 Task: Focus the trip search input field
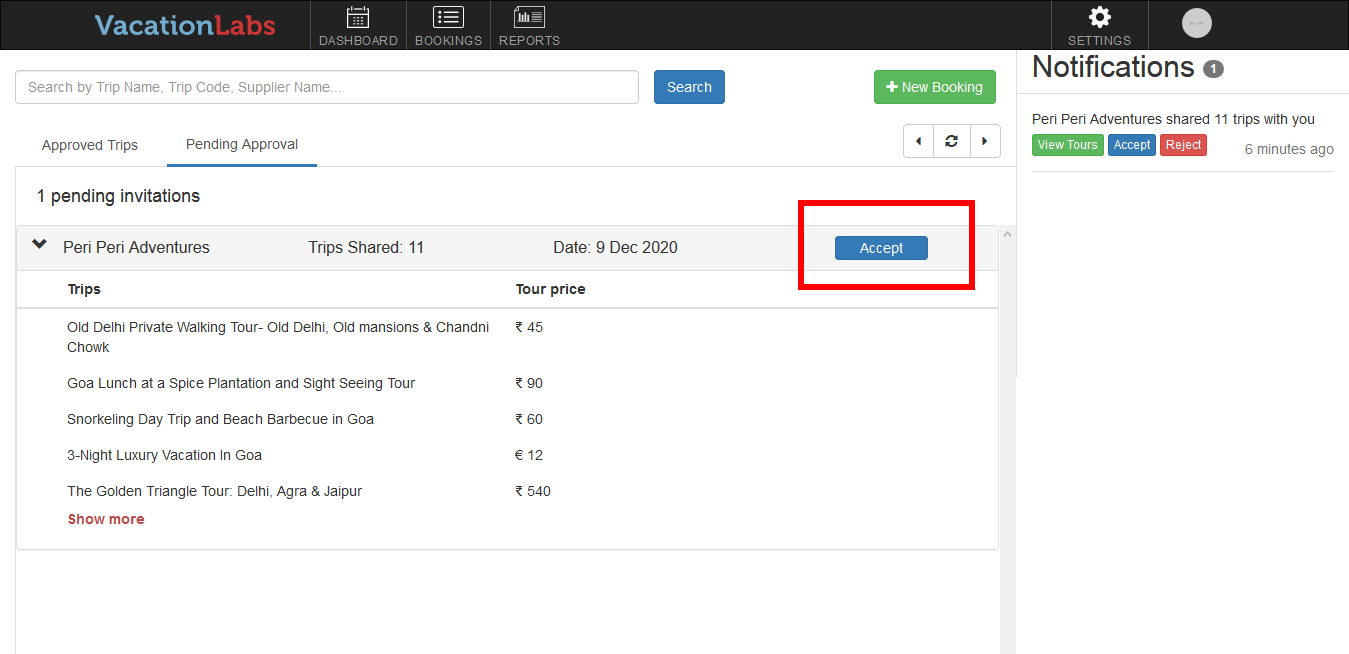(x=326, y=87)
